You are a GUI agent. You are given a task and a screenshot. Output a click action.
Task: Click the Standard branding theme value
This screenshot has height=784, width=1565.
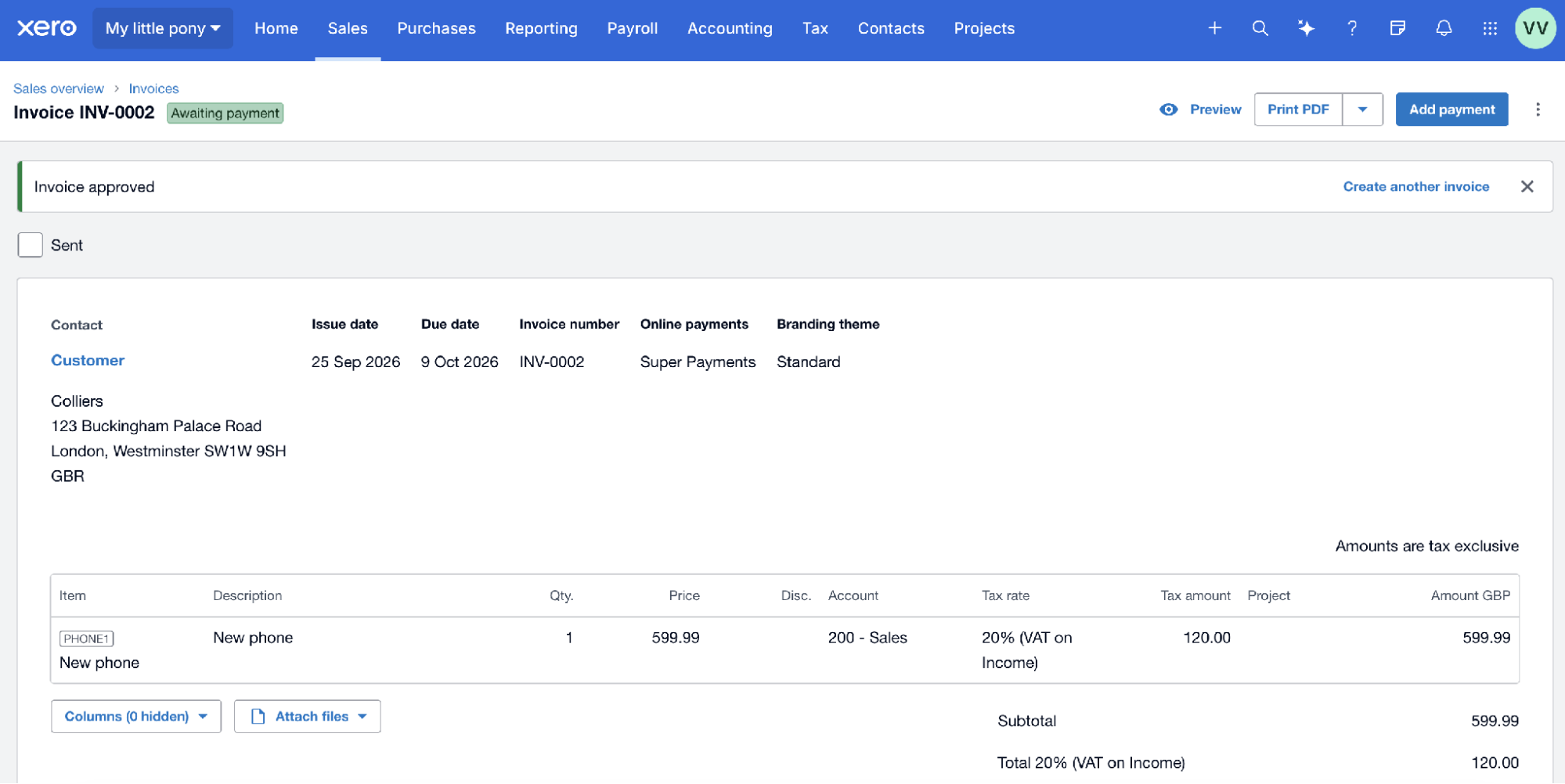click(808, 361)
